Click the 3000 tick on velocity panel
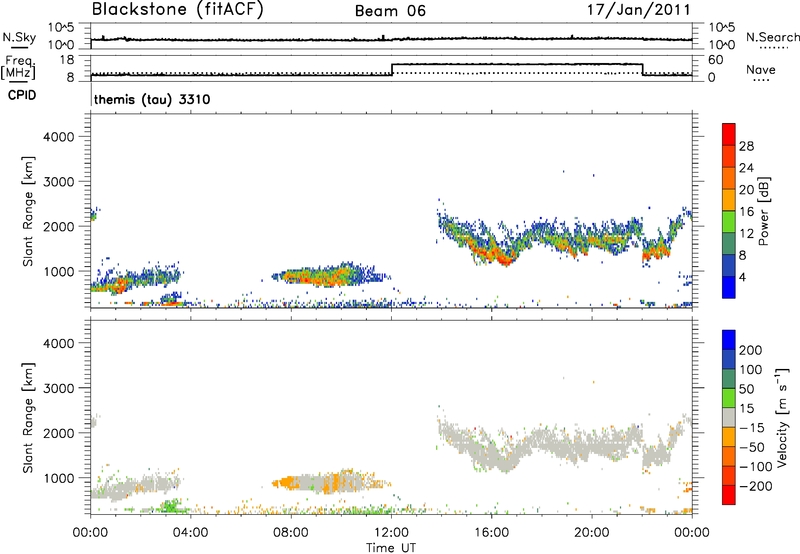800x554 pixels. point(58,388)
